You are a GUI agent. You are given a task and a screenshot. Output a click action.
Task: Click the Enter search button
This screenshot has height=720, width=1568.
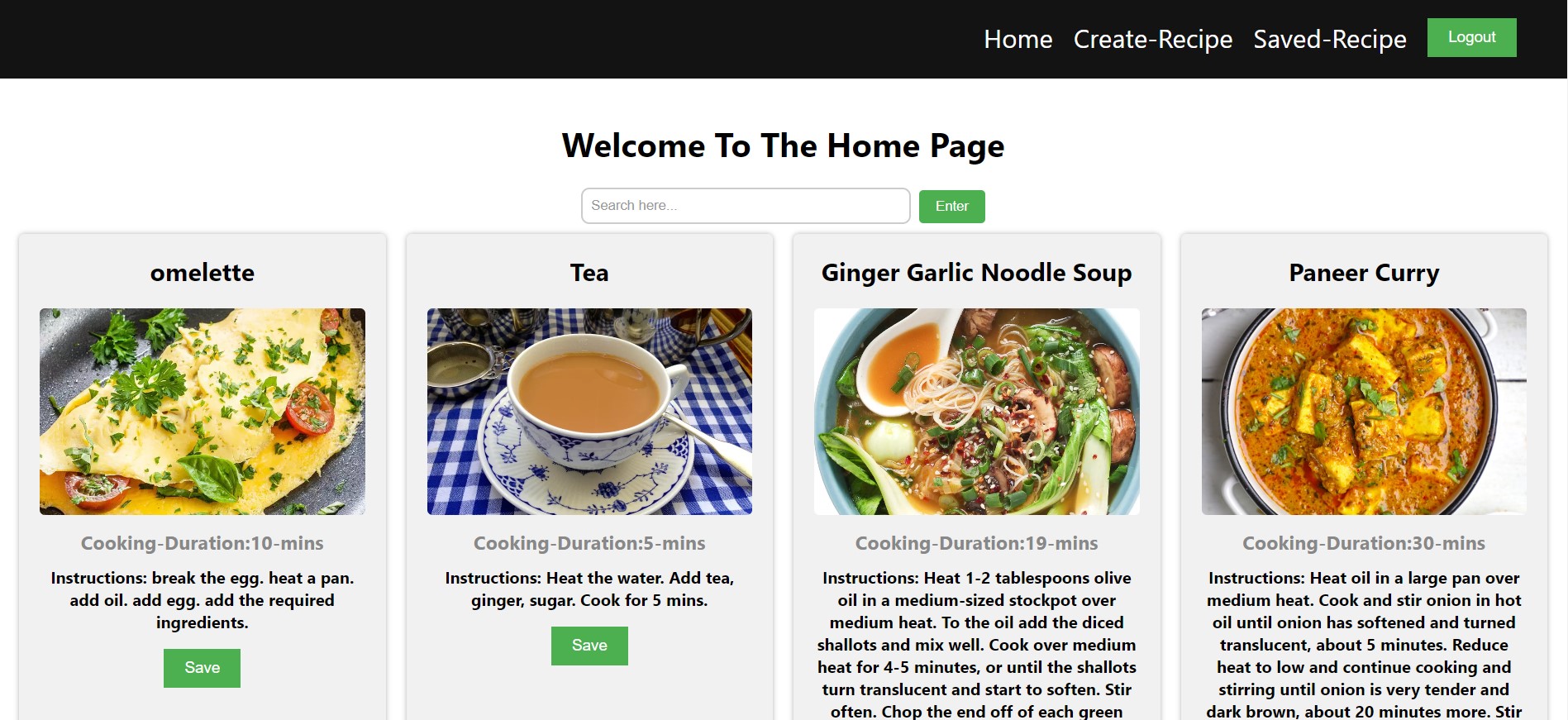coord(951,206)
